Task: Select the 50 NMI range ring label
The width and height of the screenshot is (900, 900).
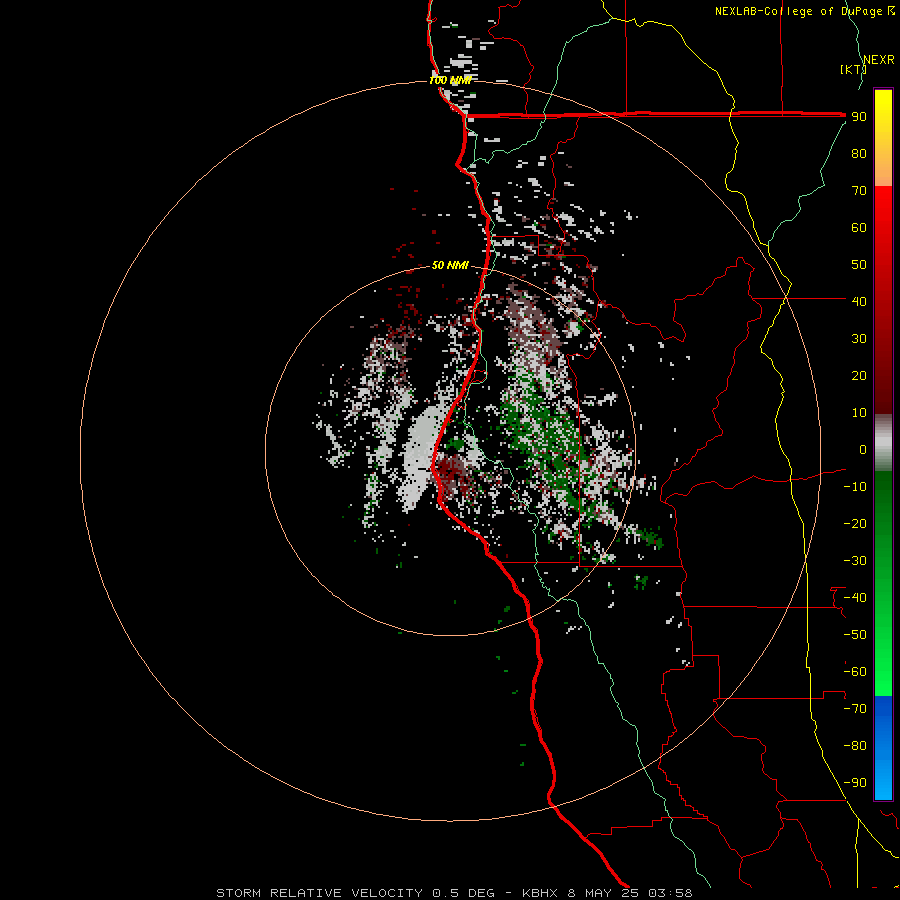Action: point(450,265)
